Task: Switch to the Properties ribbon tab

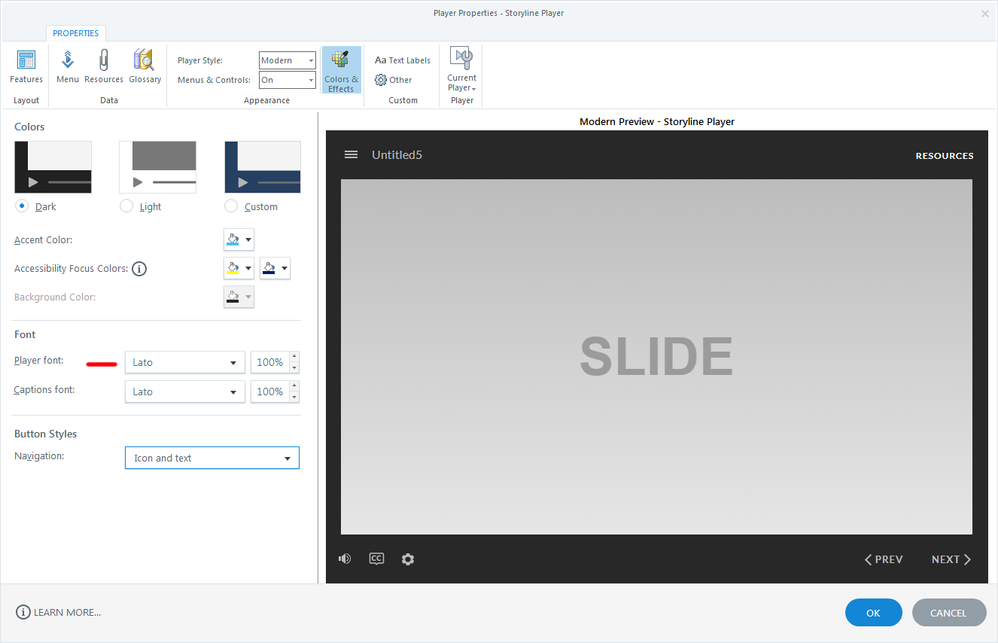Action: point(76,33)
